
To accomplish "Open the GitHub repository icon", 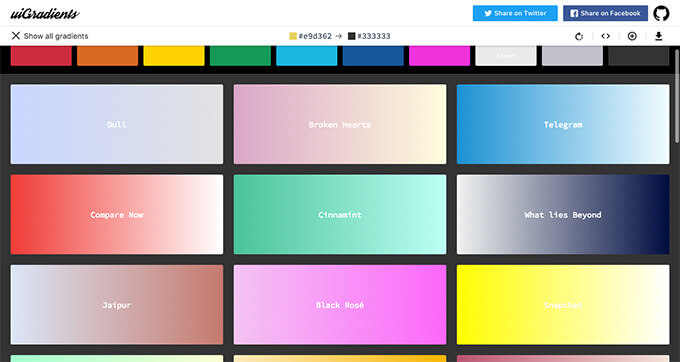I will [x=661, y=13].
